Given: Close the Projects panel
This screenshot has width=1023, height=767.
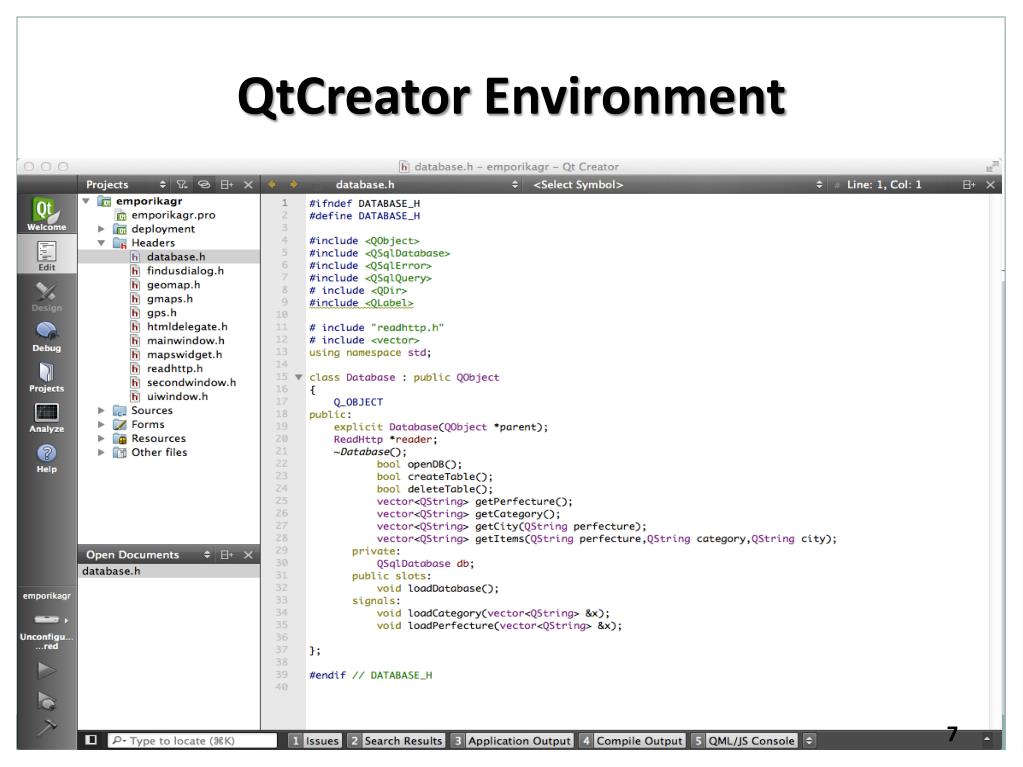Looking at the screenshot, I should tap(249, 185).
